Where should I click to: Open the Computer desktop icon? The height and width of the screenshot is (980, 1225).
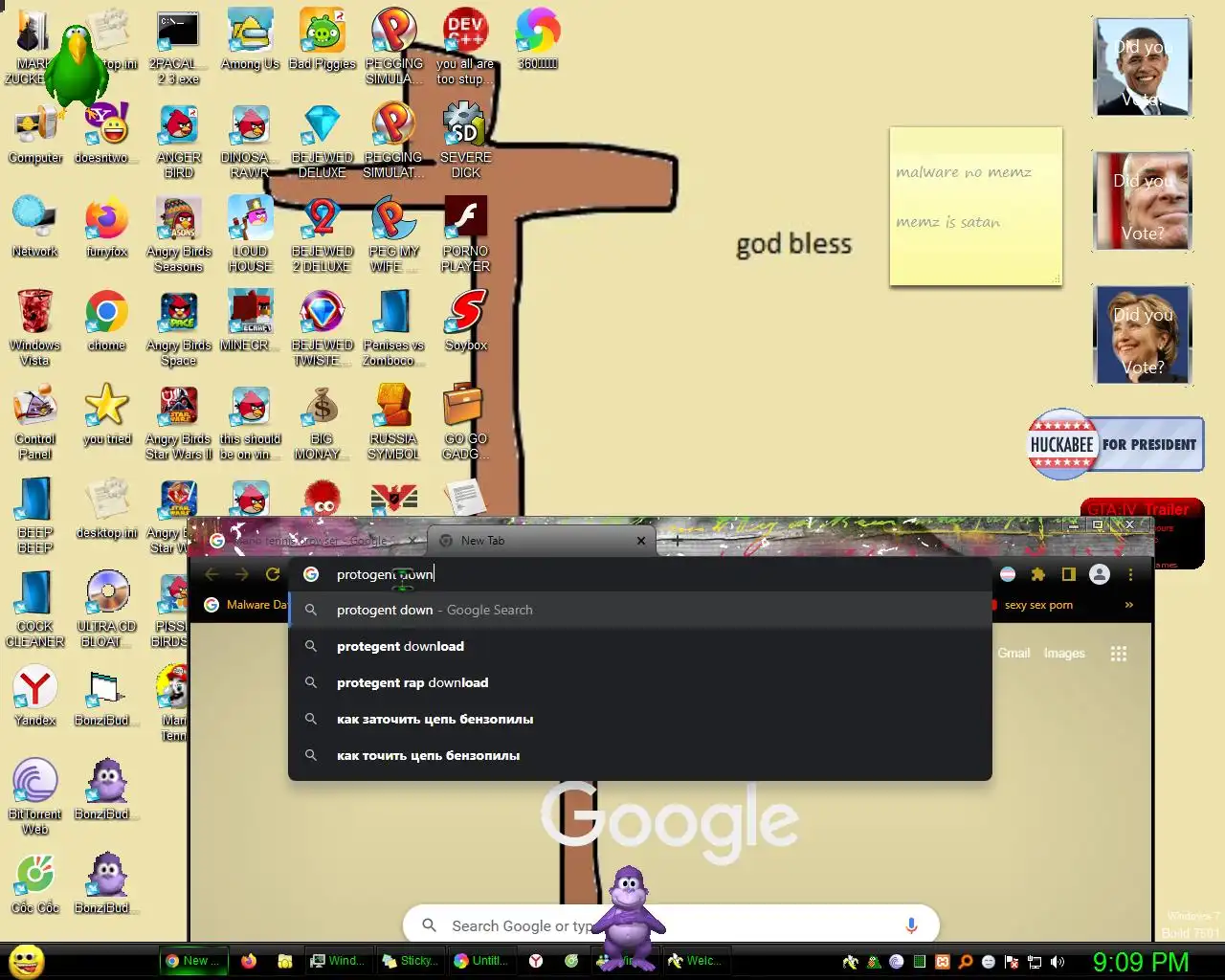(34, 134)
